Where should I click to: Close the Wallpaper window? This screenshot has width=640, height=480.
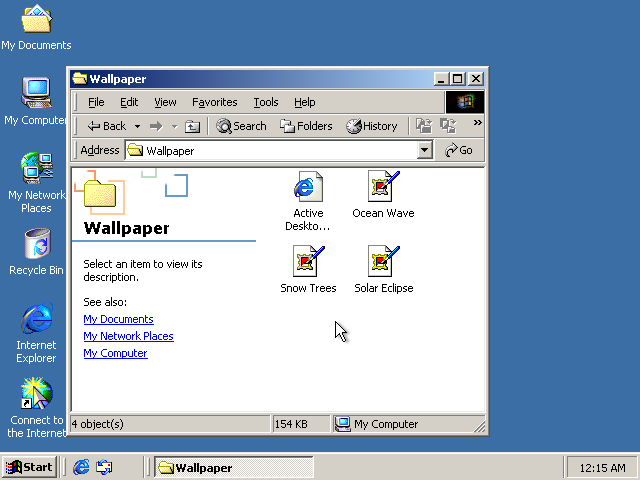(x=476, y=78)
